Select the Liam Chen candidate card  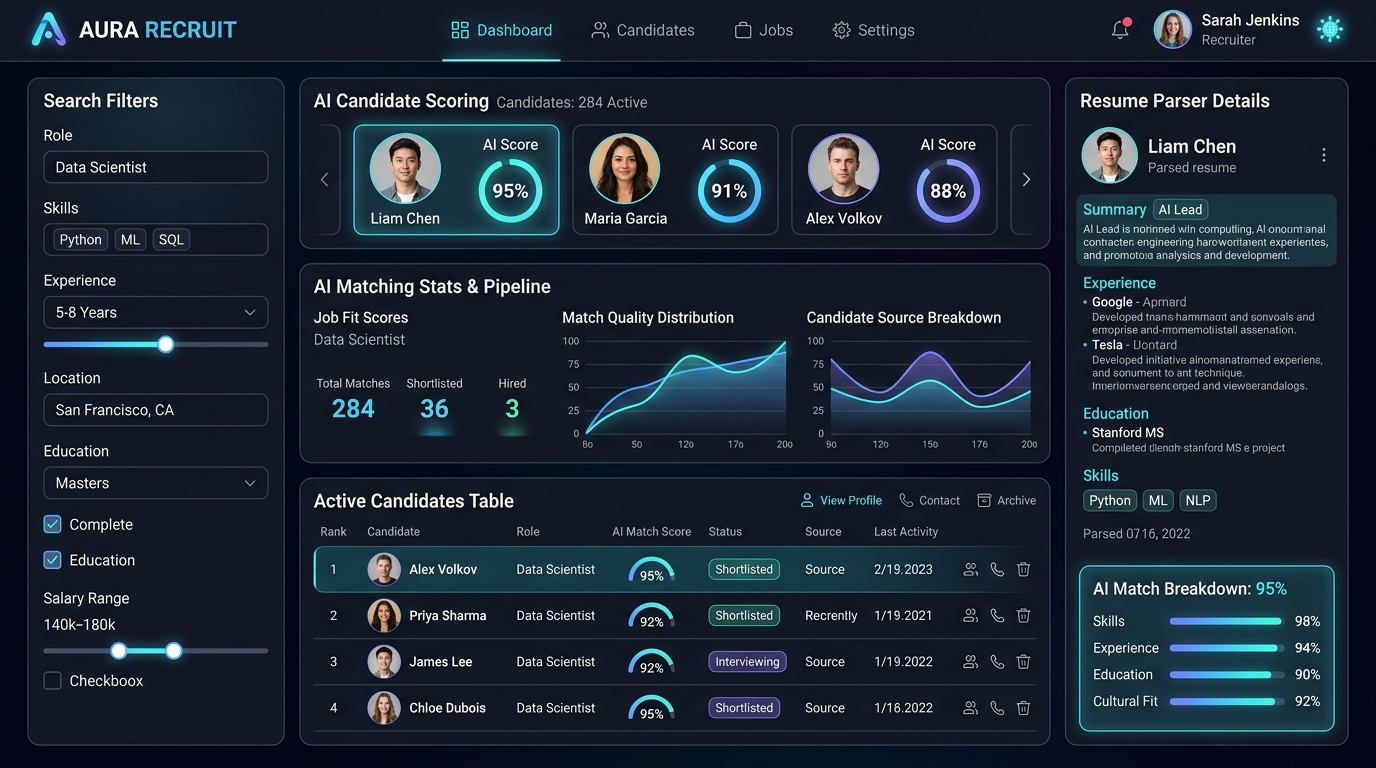click(x=456, y=180)
